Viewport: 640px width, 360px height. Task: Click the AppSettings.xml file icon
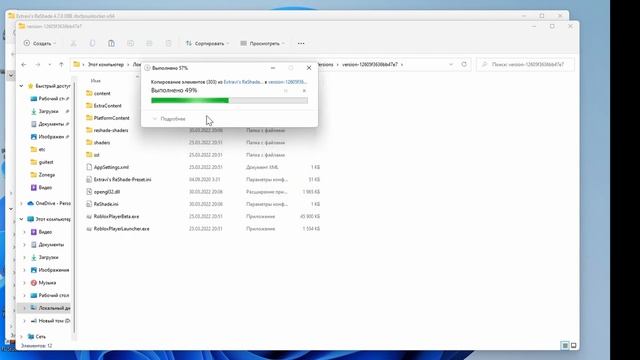click(89, 167)
